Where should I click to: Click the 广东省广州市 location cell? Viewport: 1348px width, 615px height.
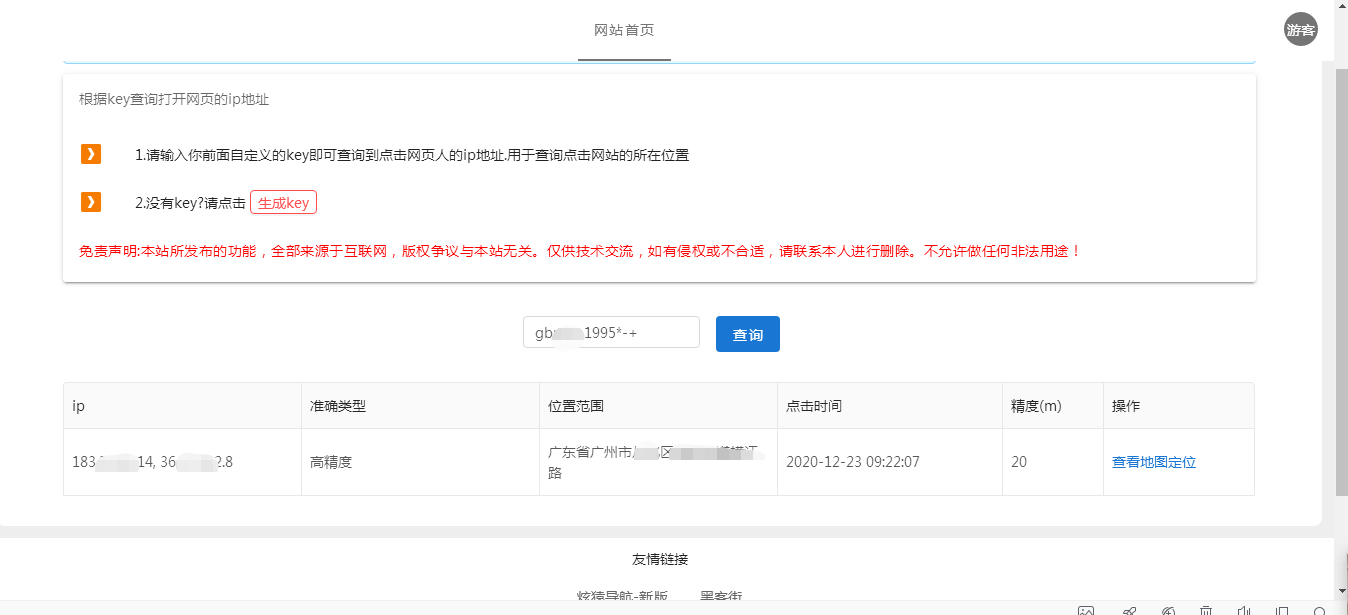coord(659,462)
